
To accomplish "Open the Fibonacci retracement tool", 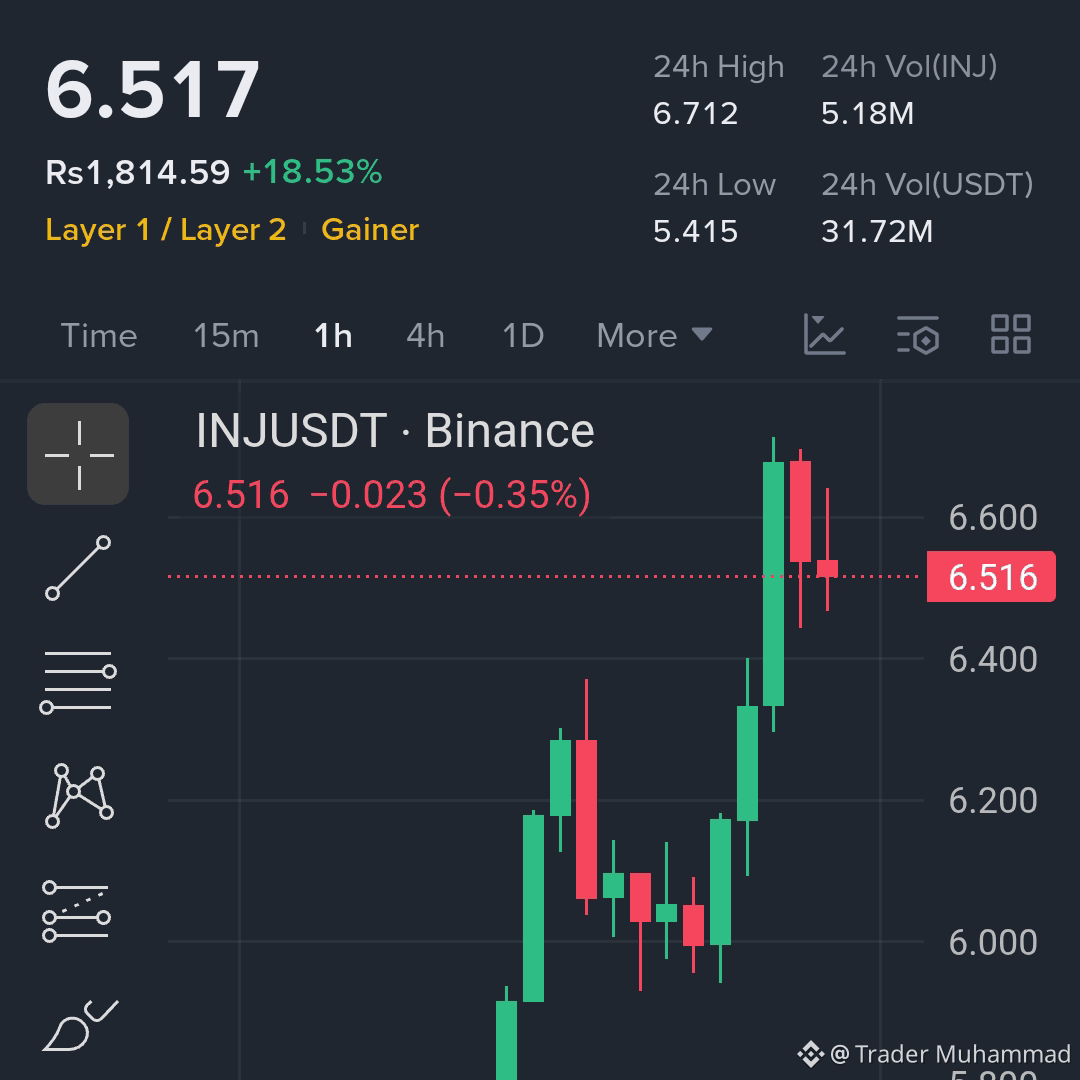I will [x=78, y=681].
